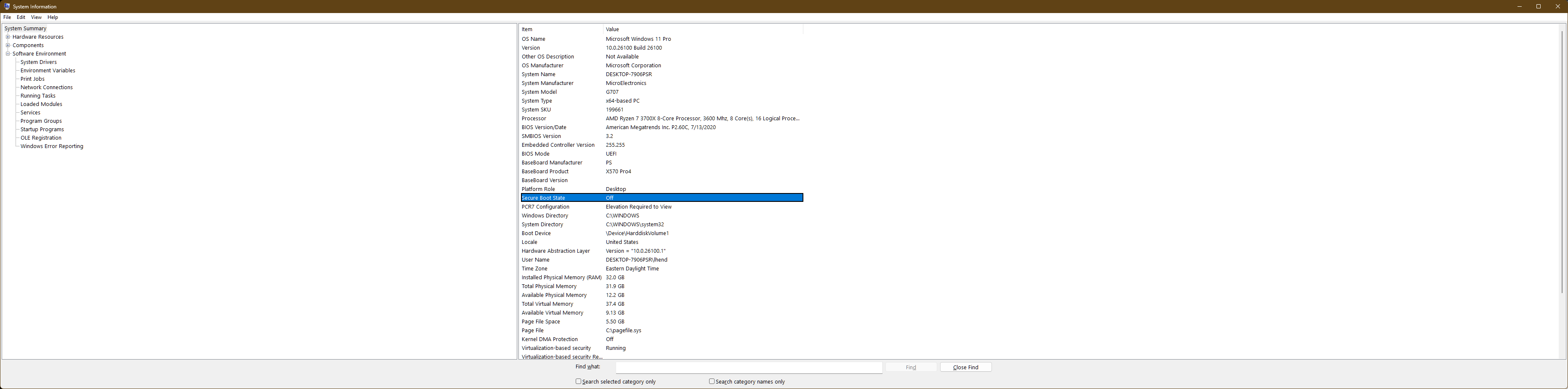Image resolution: width=1568 pixels, height=389 pixels.
Task: Select Loaded Modules in the tree
Action: click(41, 105)
